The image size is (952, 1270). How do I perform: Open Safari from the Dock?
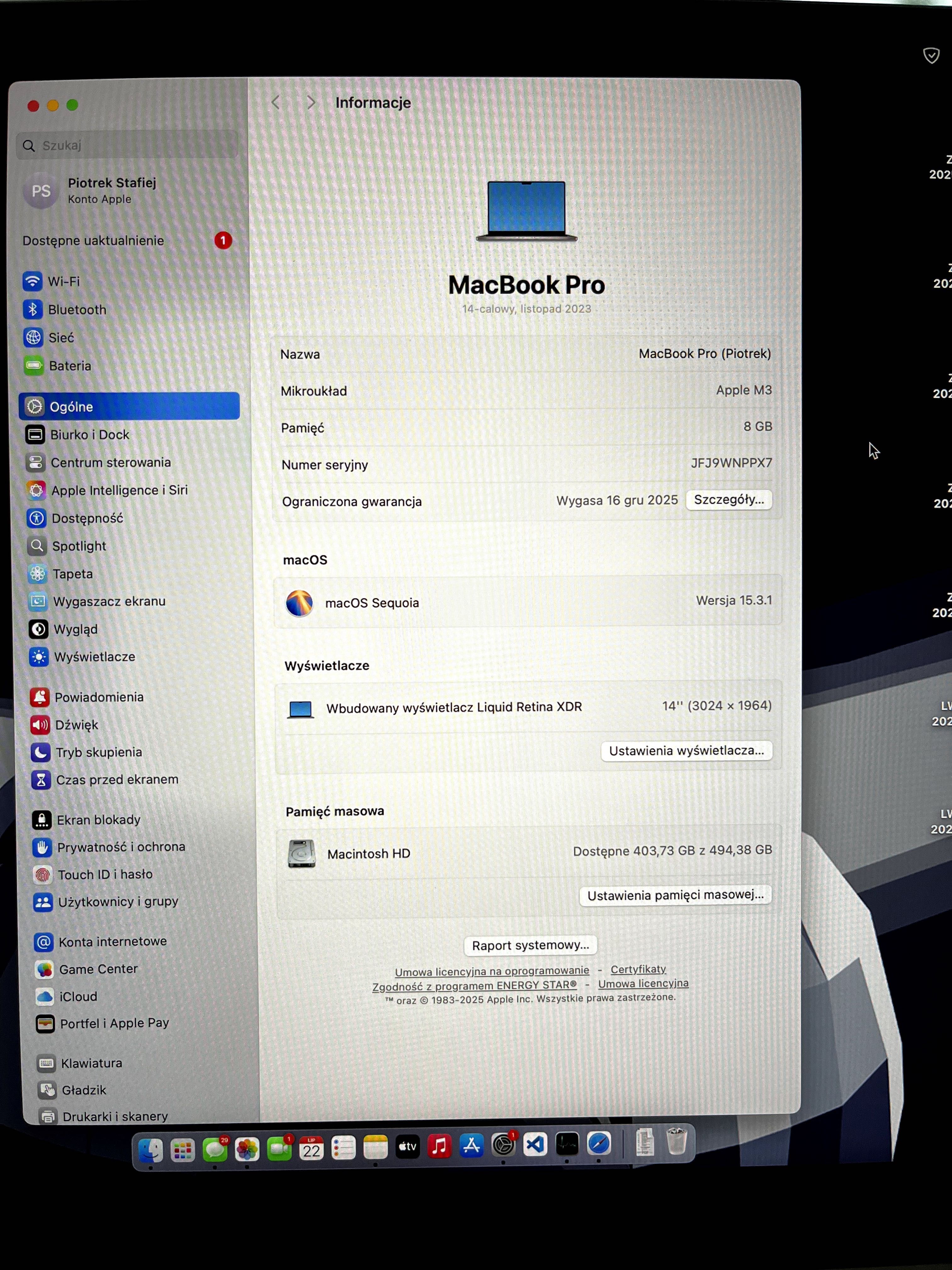(598, 1143)
